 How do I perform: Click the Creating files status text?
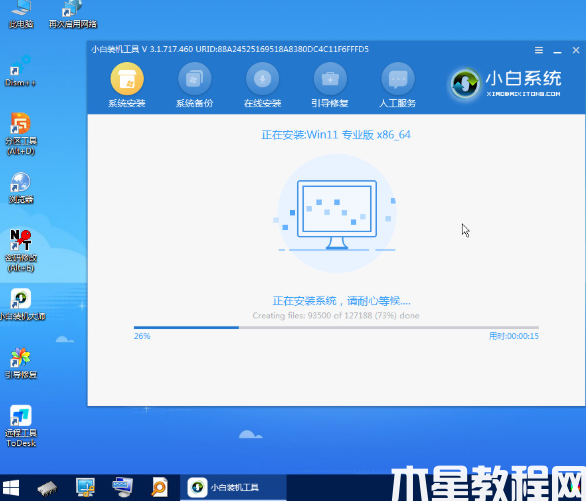click(x=336, y=315)
